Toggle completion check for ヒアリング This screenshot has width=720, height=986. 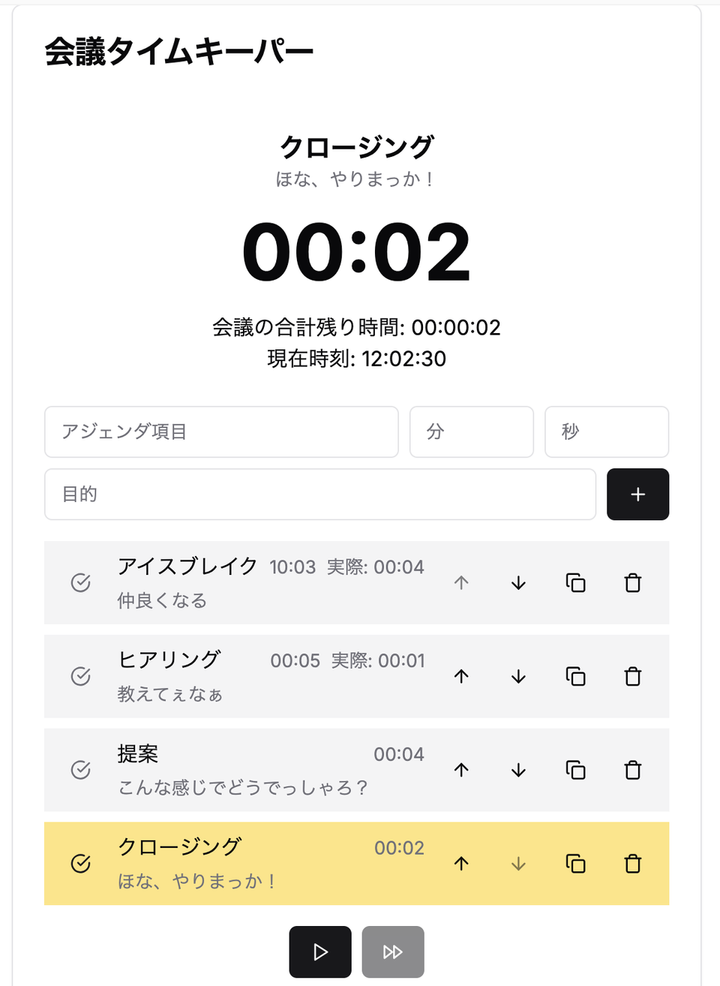(x=81, y=677)
